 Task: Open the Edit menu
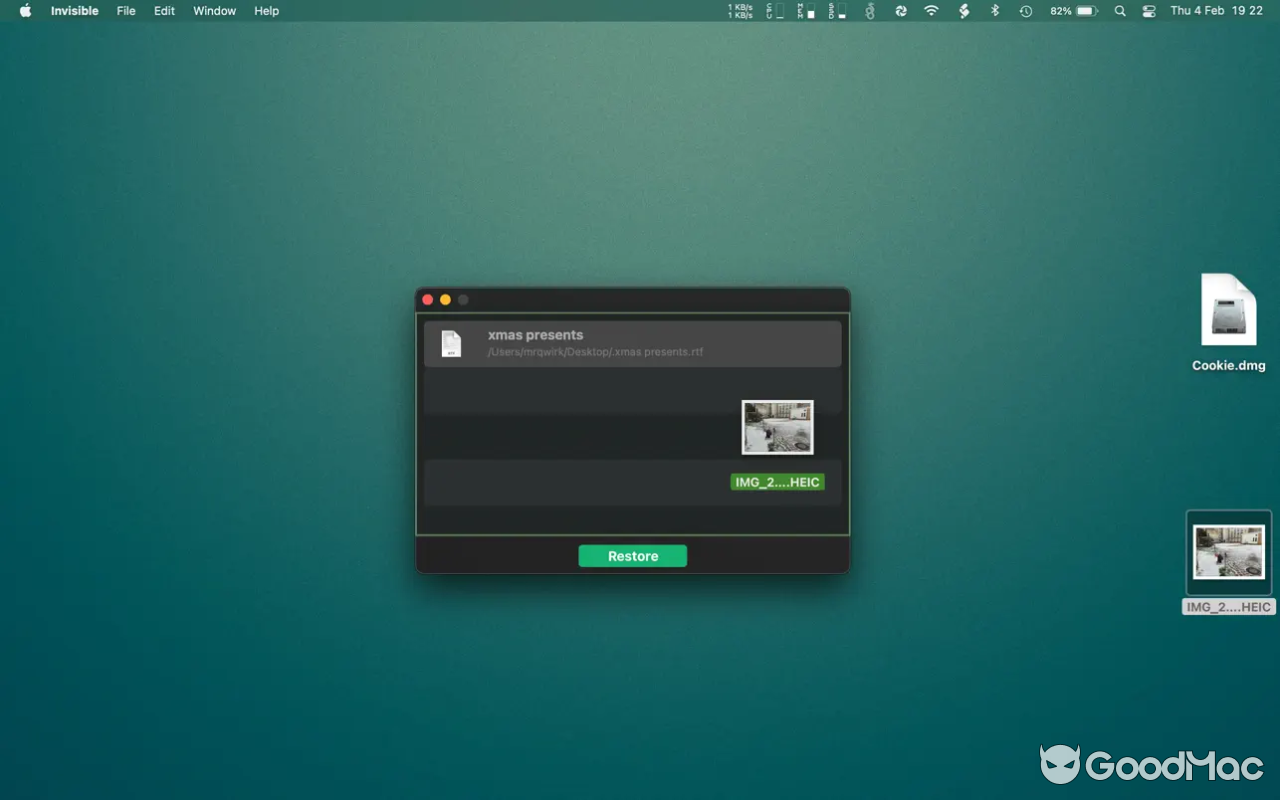coord(163,11)
